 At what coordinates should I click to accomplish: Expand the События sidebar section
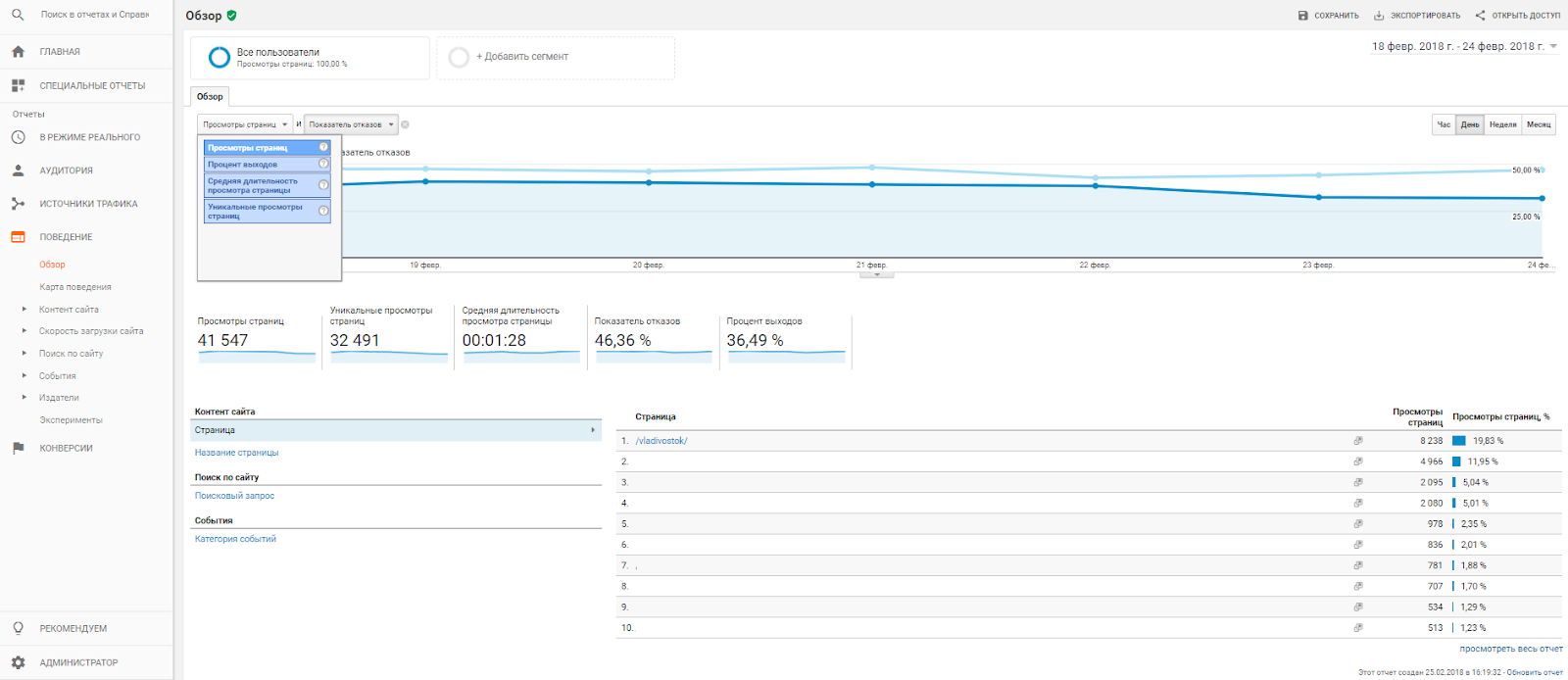click(x=24, y=376)
